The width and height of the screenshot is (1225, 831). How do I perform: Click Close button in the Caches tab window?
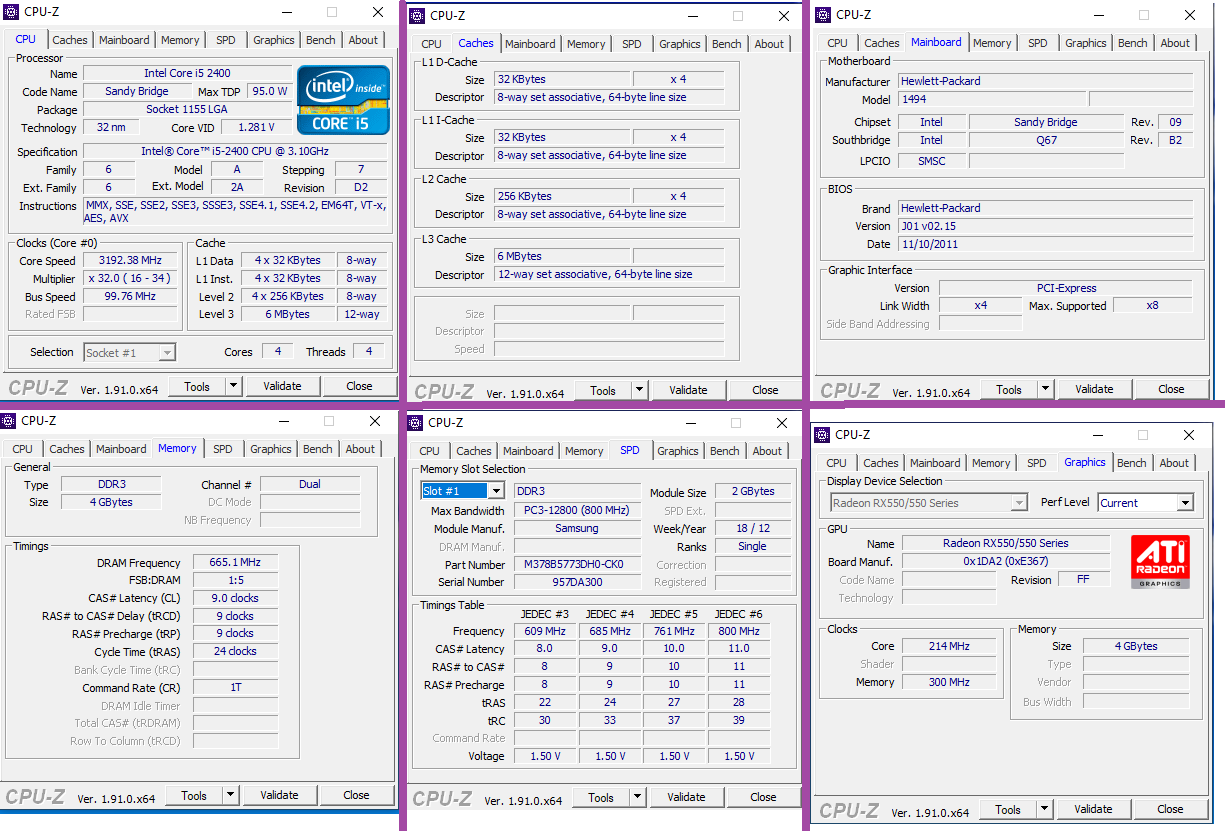click(x=765, y=390)
